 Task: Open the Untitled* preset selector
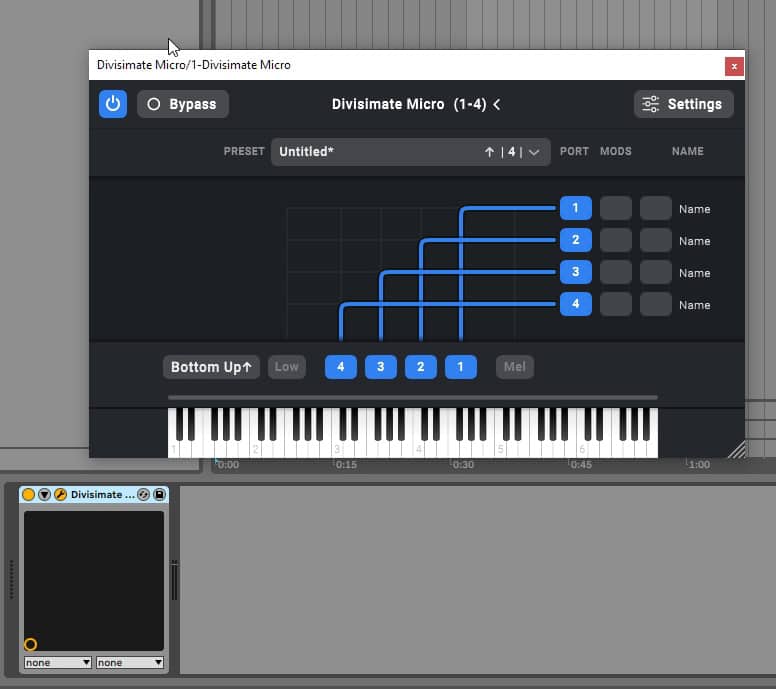pos(410,151)
